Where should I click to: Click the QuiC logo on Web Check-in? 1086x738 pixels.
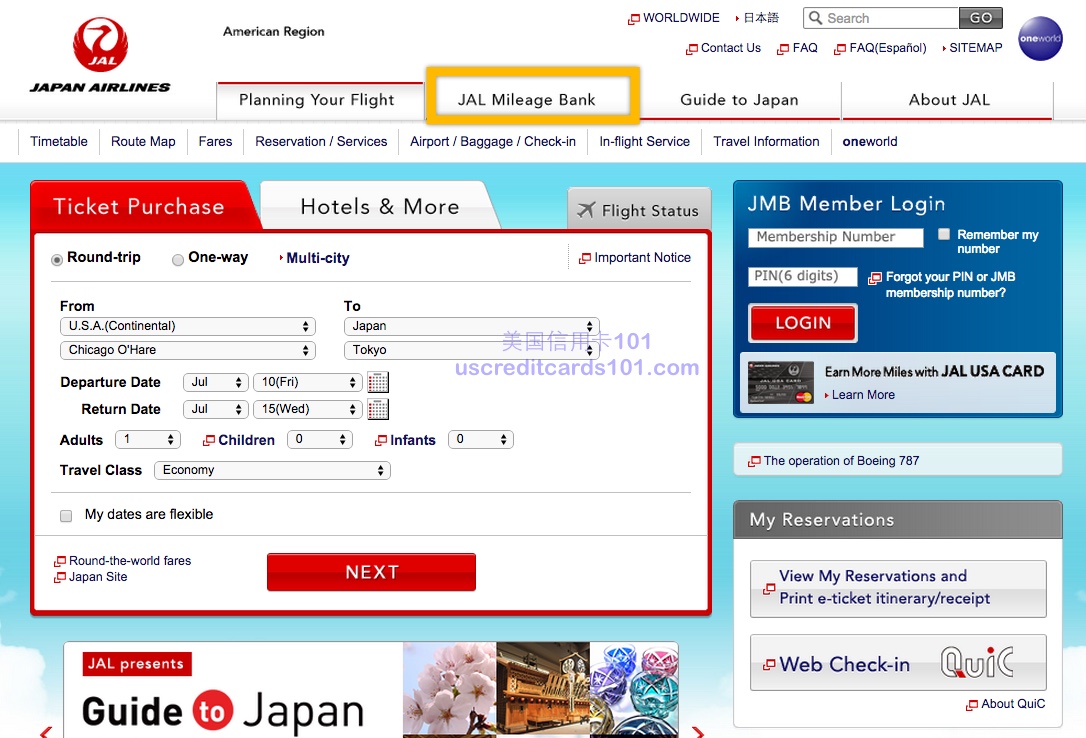coord(977,662)
